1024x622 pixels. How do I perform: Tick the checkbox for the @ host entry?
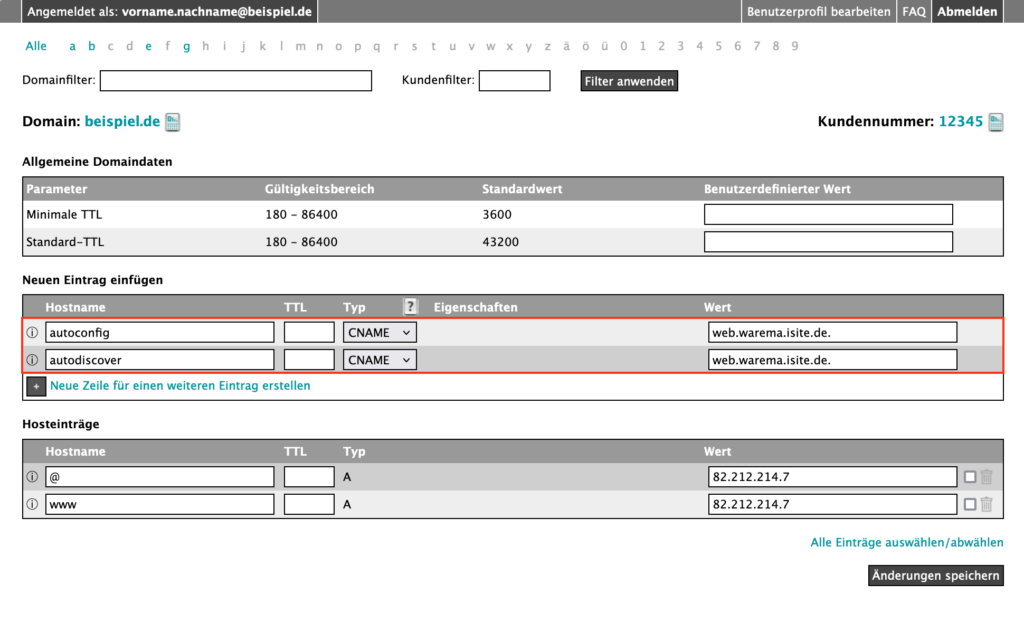970,477
